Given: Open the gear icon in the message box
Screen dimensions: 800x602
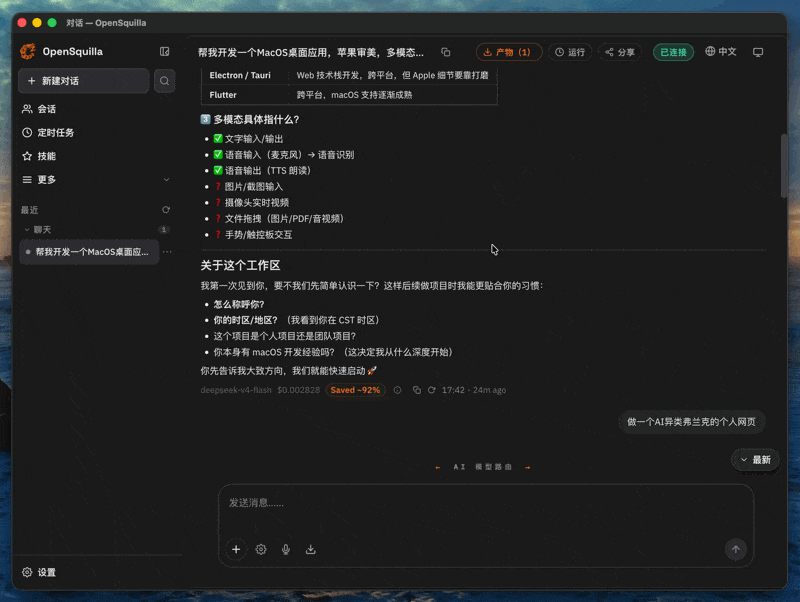Looking at the screenshot, I should pos(261,549).
